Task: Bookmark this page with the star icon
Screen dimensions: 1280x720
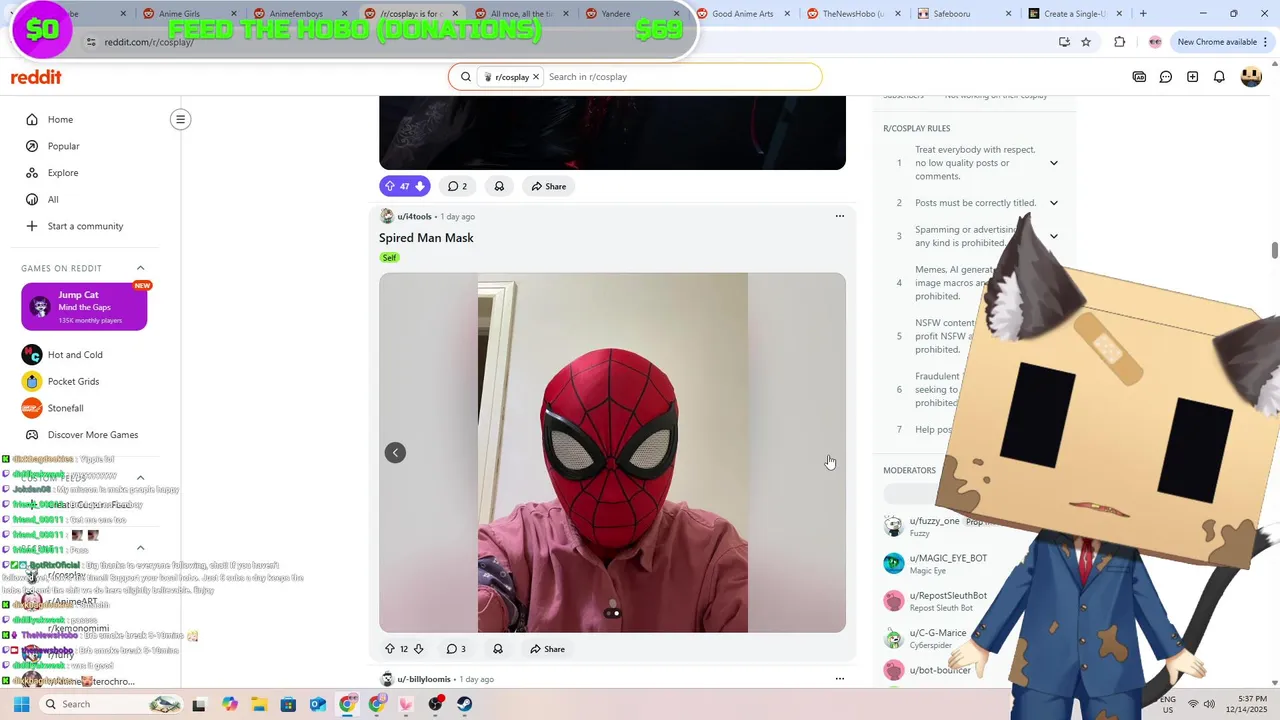Action: pos(1086,42)
